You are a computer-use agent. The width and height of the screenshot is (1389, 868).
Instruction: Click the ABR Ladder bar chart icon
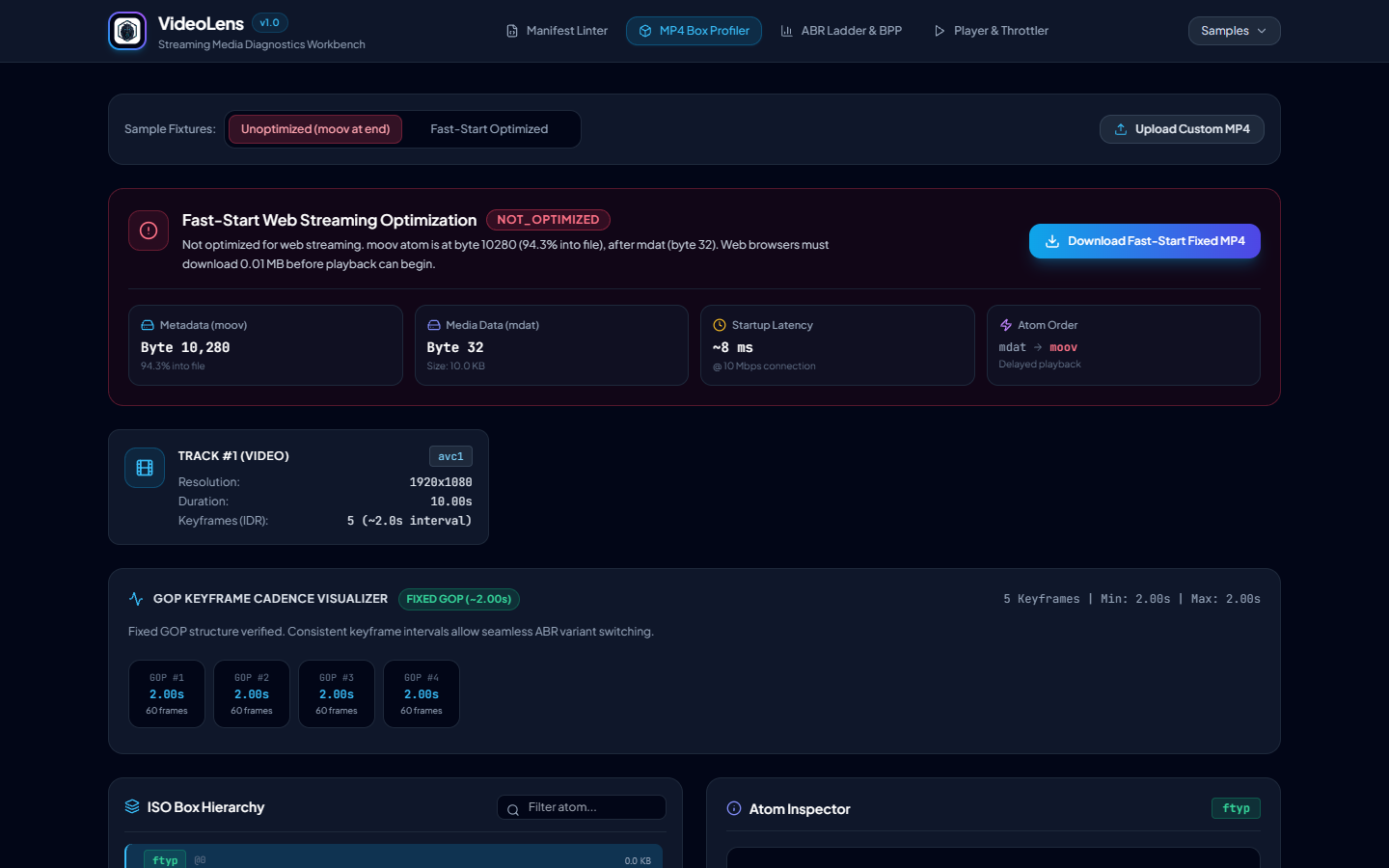[x=787, y=31]
